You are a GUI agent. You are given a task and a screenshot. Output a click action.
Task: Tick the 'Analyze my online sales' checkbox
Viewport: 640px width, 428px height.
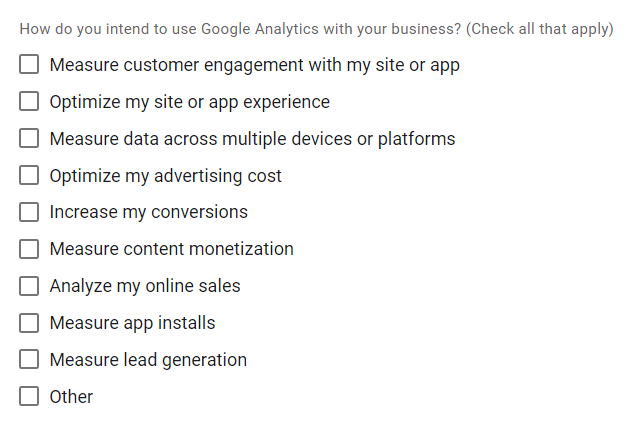point(30,286)
